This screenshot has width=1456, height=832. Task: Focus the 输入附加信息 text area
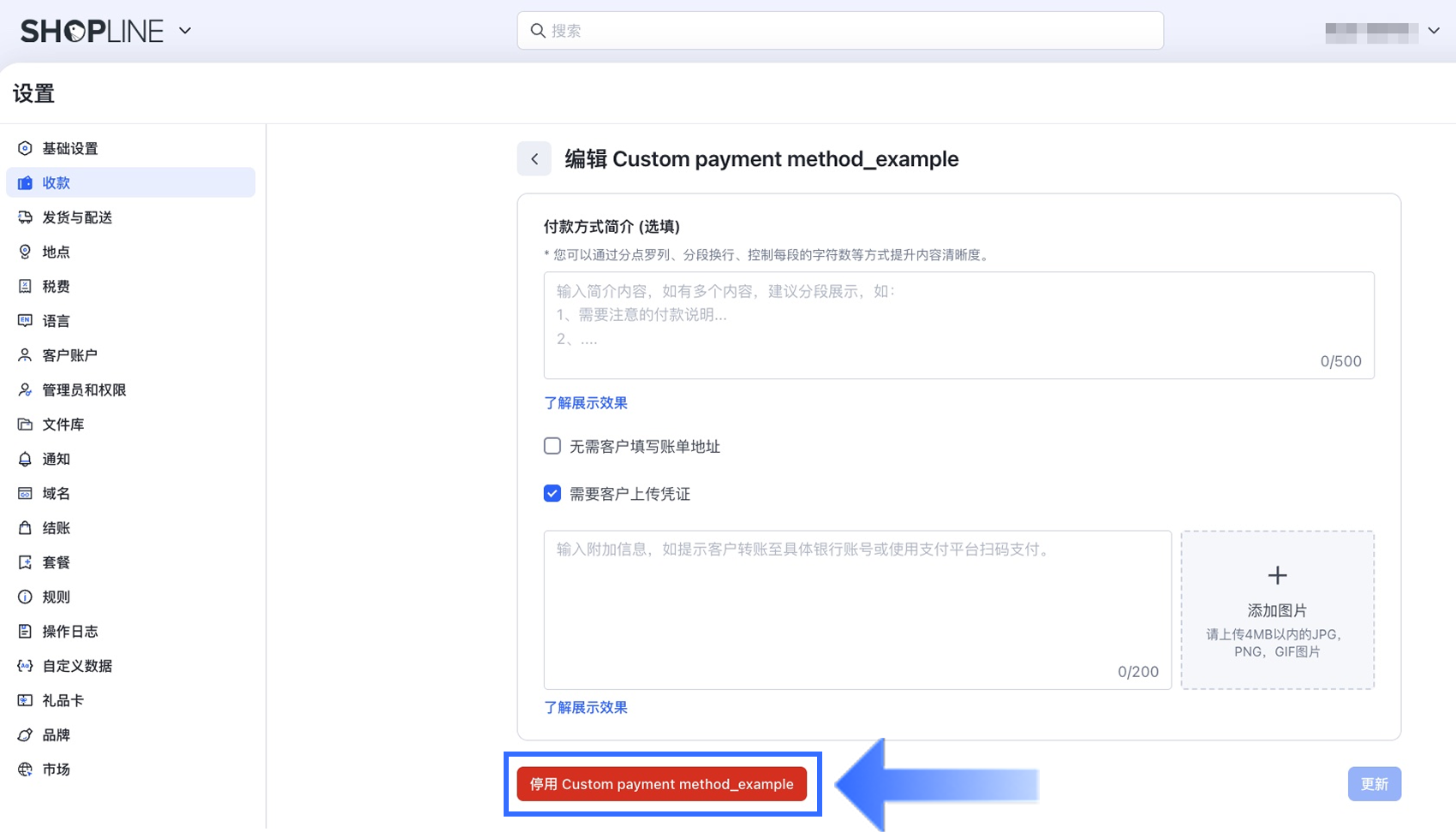pos(857,610)
